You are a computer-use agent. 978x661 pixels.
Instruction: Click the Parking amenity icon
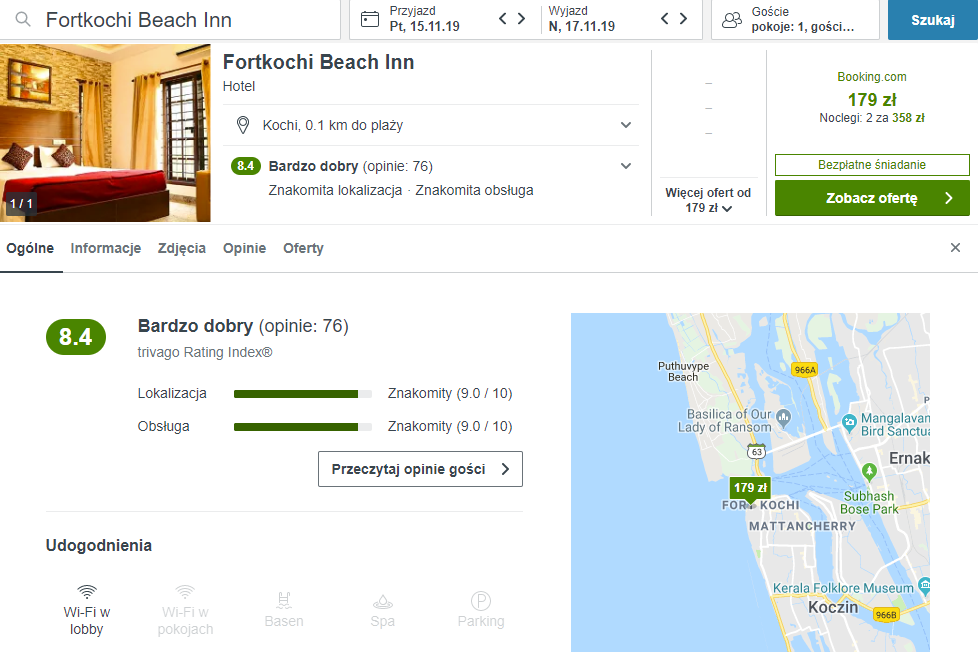point(481,601)
